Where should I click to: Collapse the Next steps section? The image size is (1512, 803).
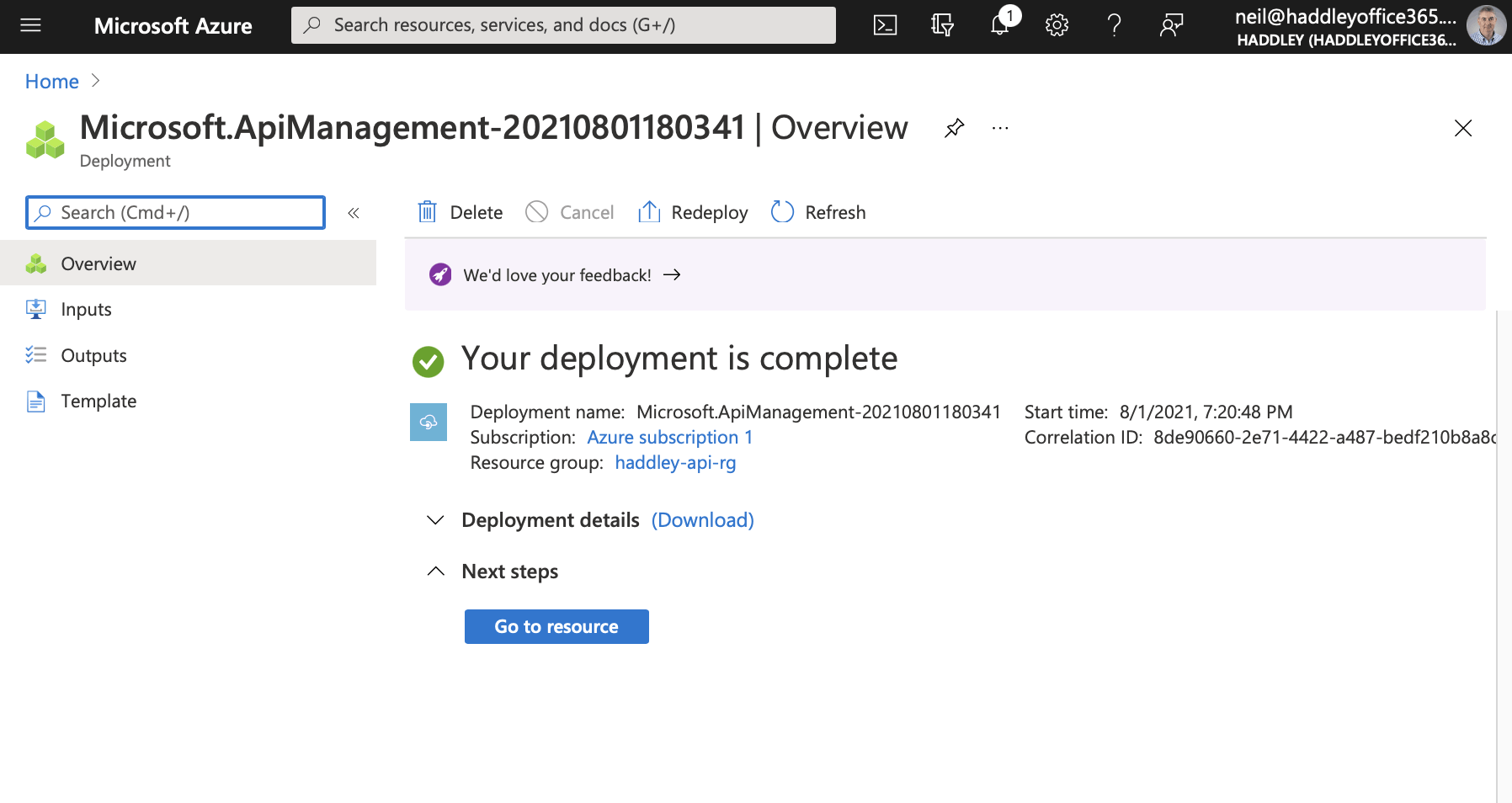[x=435, y=572]
